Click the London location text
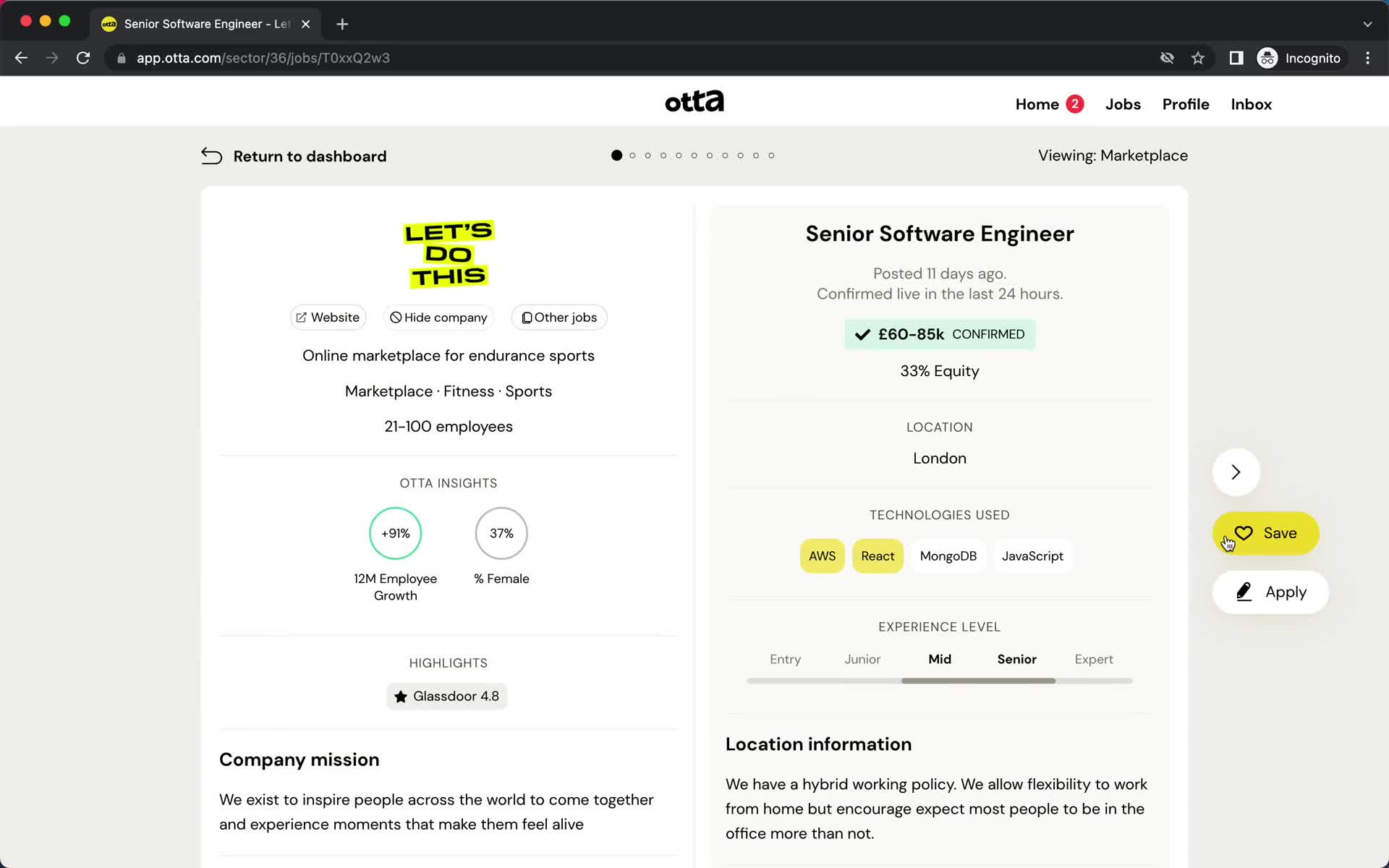The height and width of the screenshot is (868, 1389). 940,459
